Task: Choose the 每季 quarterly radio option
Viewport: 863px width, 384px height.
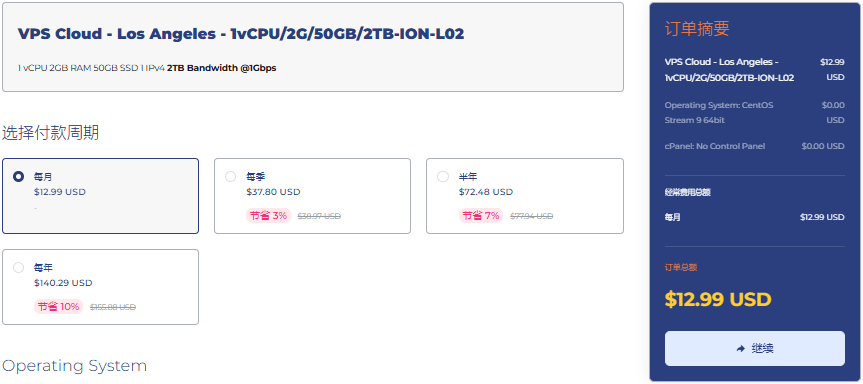Action: [231, 177]
